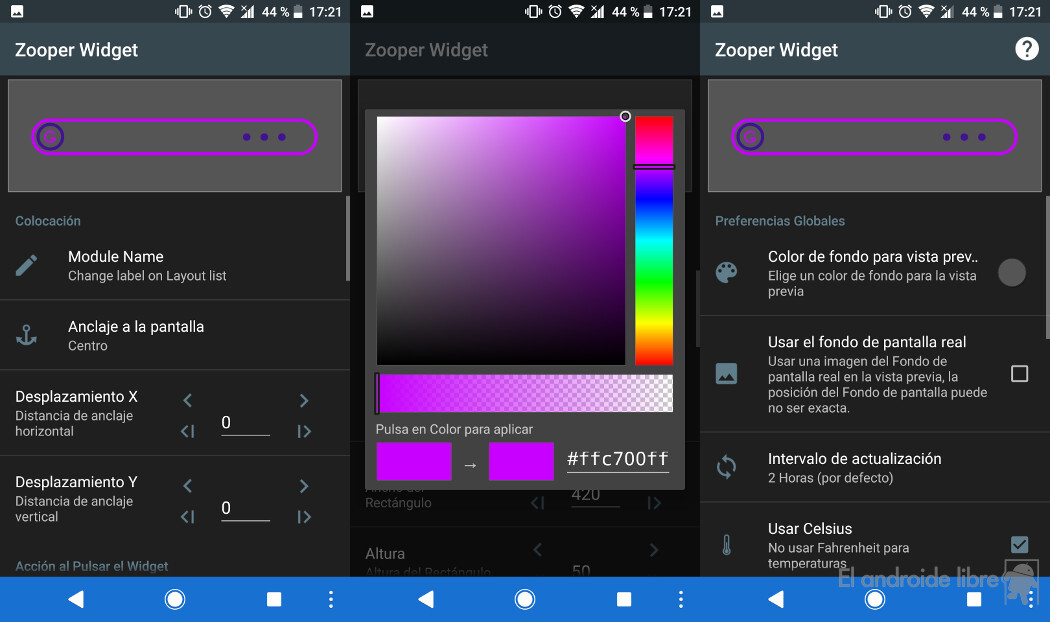
Task: Tap the G logo in the left widget preview
Action: 49,137
